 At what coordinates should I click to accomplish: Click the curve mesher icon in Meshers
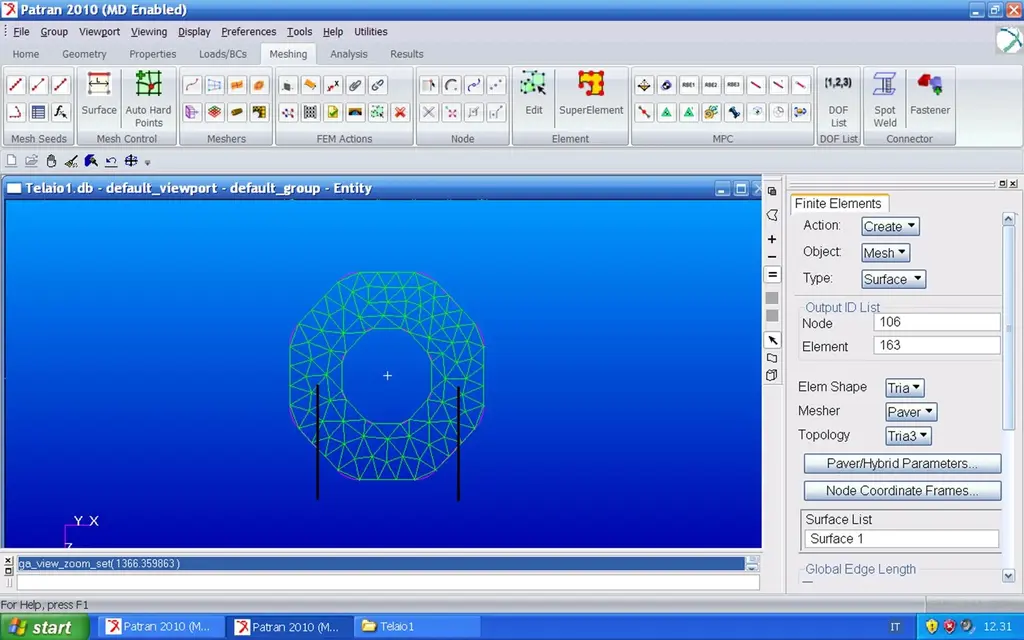(191, 85)
